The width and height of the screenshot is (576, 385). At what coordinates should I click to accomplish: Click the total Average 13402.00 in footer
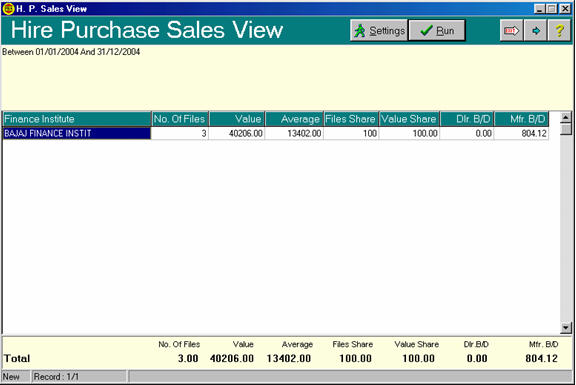coord(289,358)
